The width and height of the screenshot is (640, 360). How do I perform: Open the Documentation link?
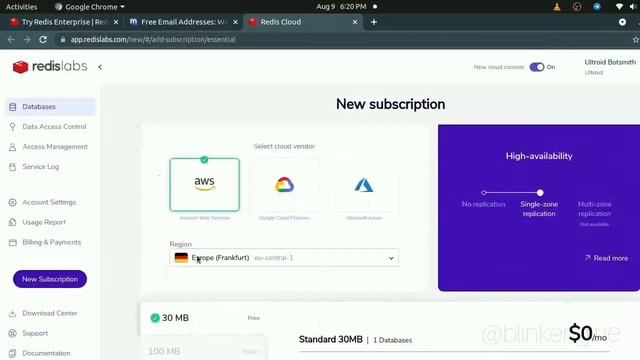[46, 353]
